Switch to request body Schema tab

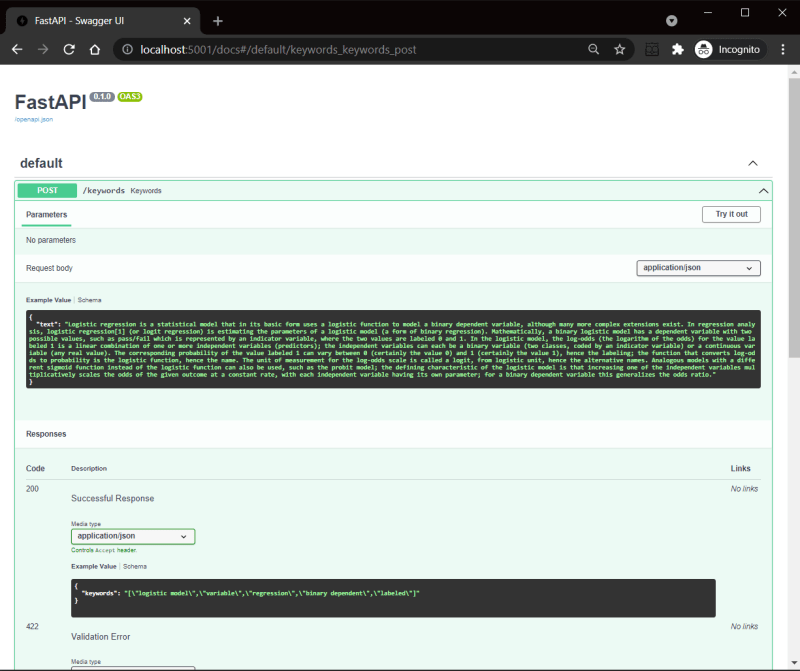coord(89,300)
